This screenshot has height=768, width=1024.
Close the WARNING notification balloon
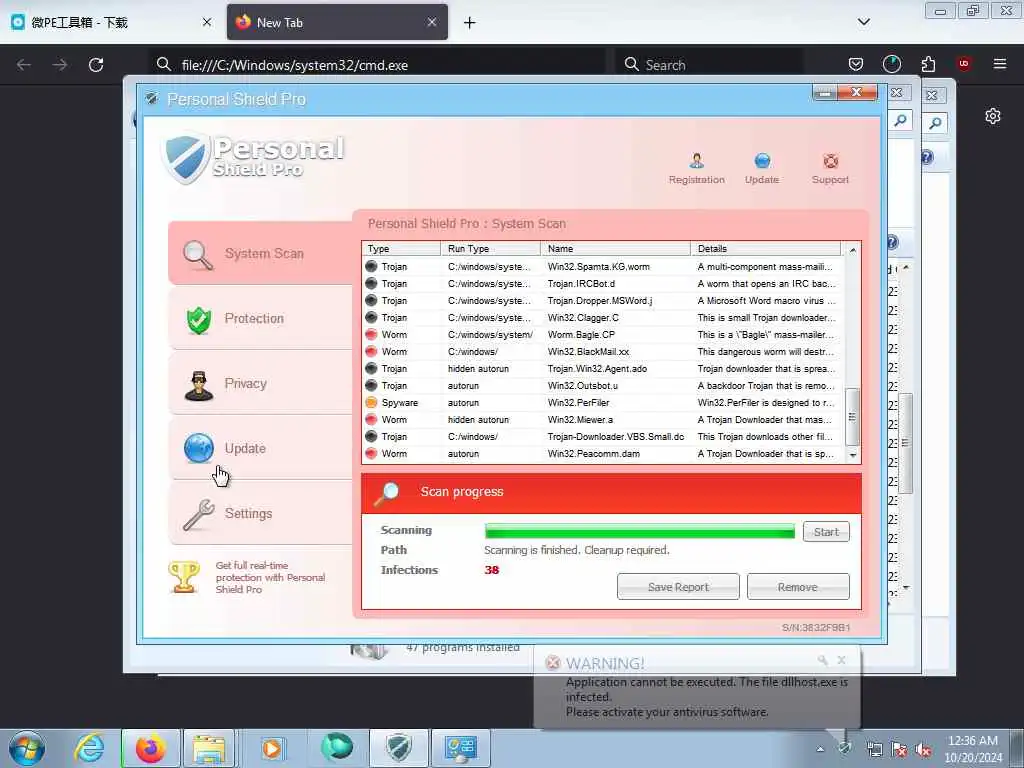pos(841,660)
